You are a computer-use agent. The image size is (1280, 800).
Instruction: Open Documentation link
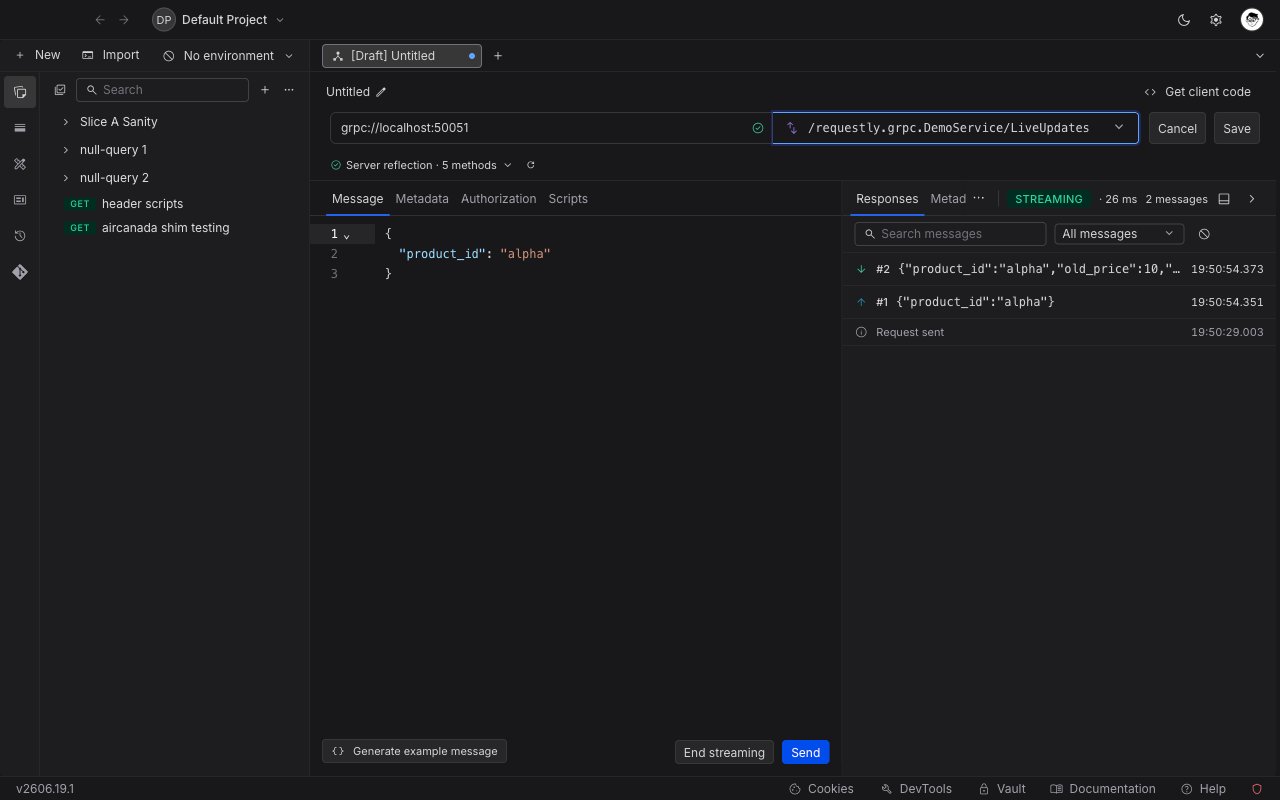pyautogui.click(x=1102, y=789)
